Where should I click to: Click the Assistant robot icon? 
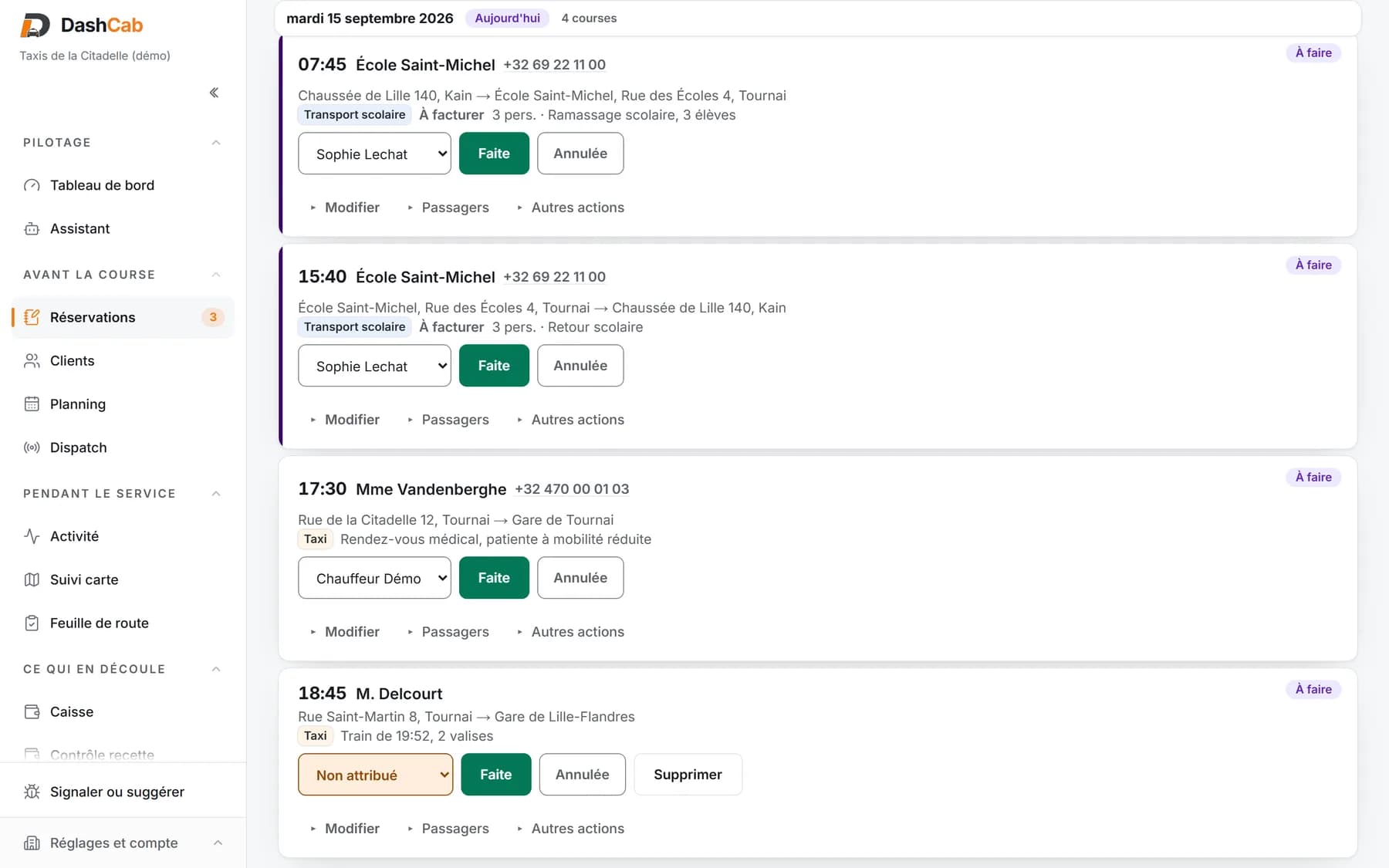click(32, 228)
